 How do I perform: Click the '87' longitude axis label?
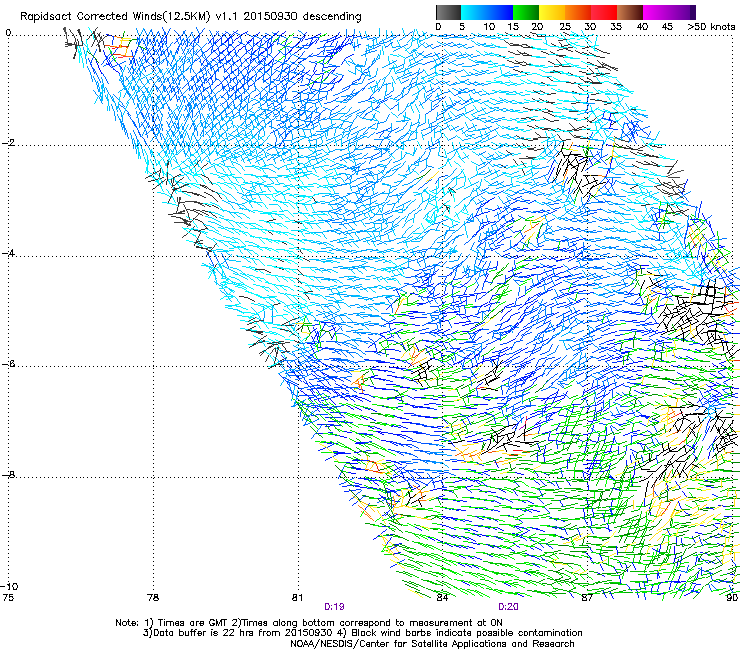pyautogui.click(x=587, y=598)
